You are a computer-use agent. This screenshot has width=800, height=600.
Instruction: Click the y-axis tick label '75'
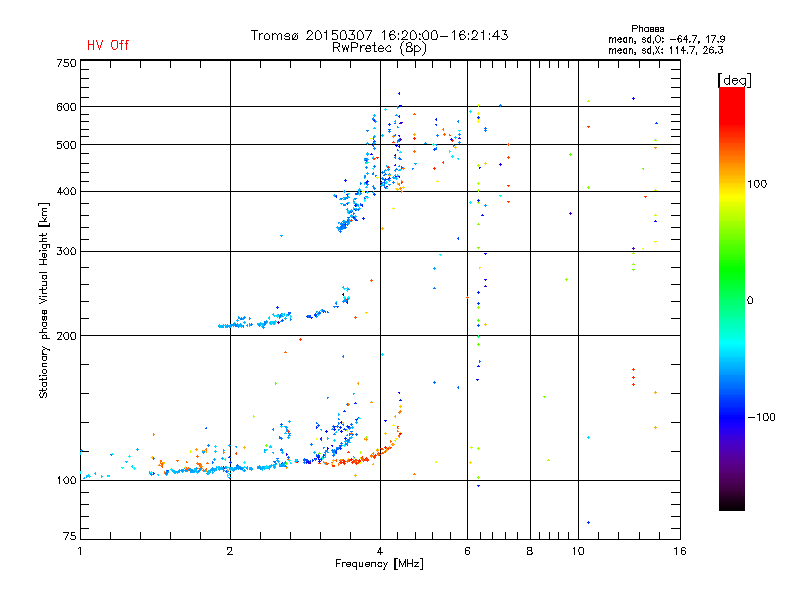coord(70,536)
